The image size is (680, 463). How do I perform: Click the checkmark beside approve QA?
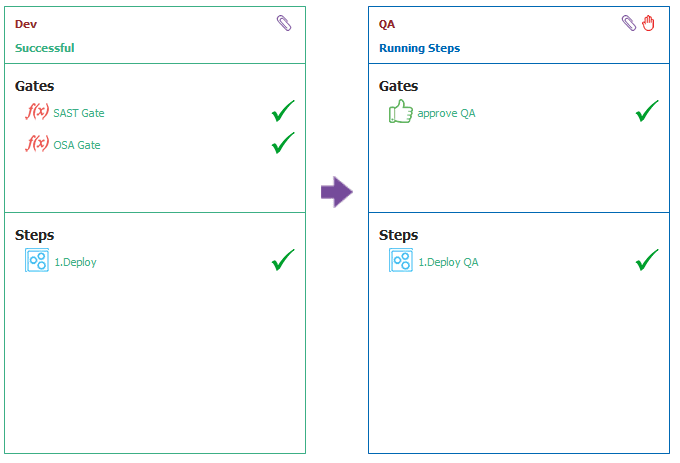pyautogui.click(x=647, y=111)
